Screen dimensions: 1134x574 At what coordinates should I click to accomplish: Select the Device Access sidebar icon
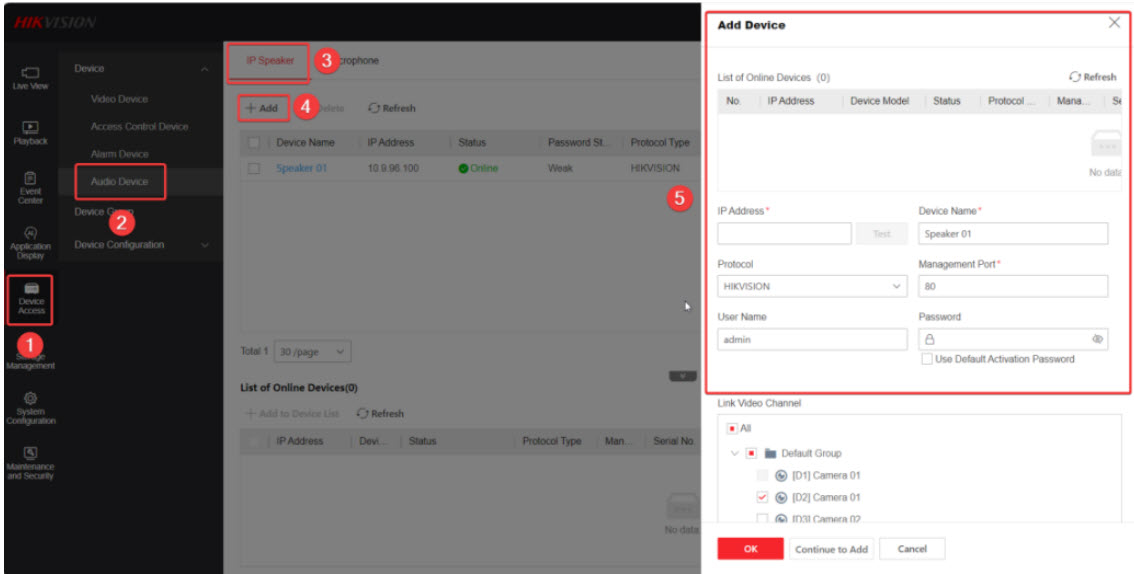(31, 298)
